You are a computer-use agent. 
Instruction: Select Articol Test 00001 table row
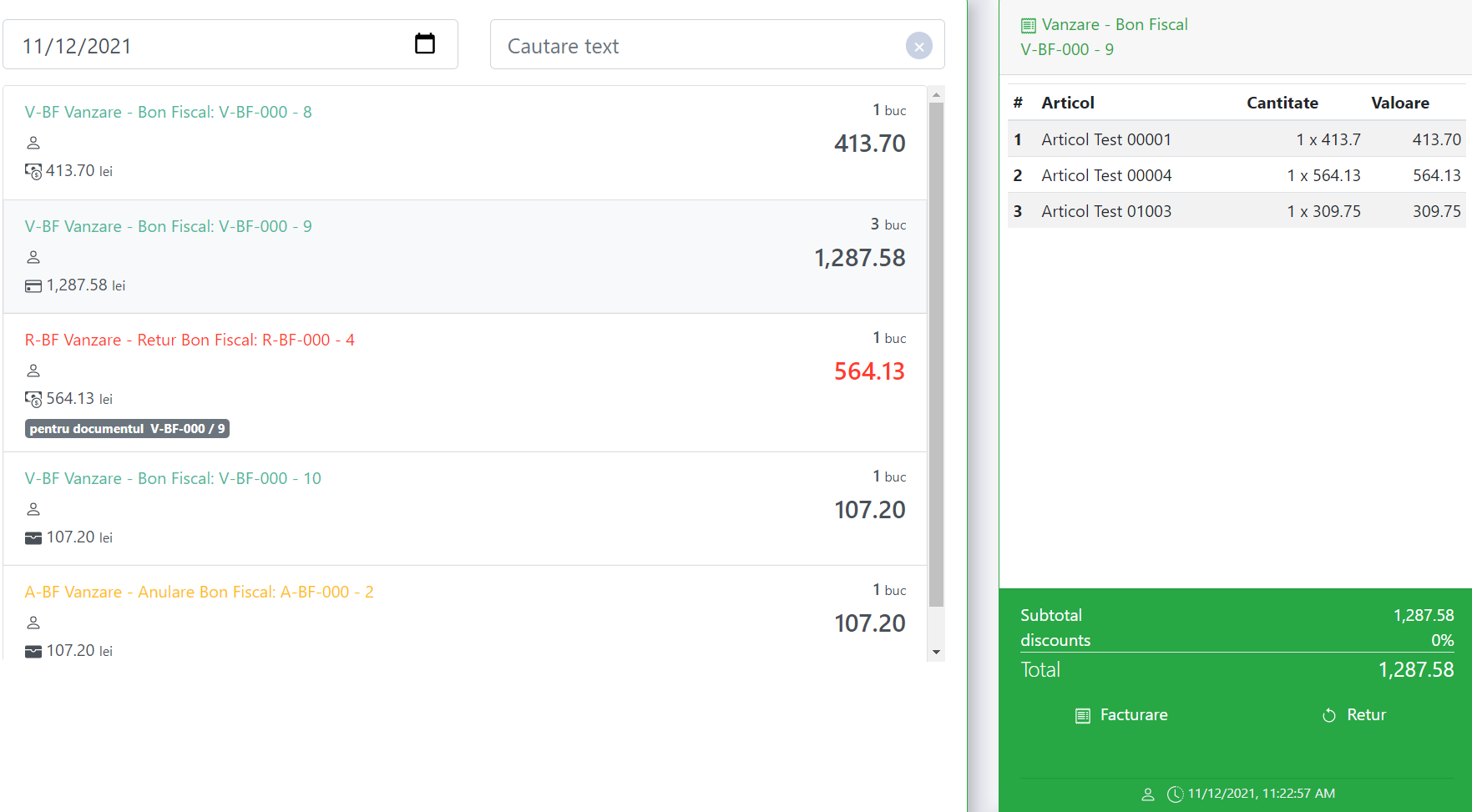click(x=1237, y=139)
